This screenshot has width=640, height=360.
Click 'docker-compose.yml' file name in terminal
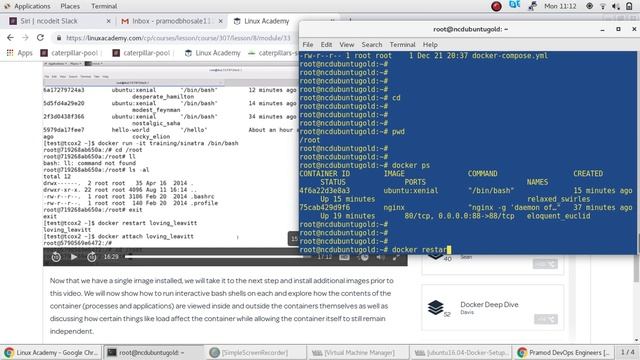[x=510, y=56]
